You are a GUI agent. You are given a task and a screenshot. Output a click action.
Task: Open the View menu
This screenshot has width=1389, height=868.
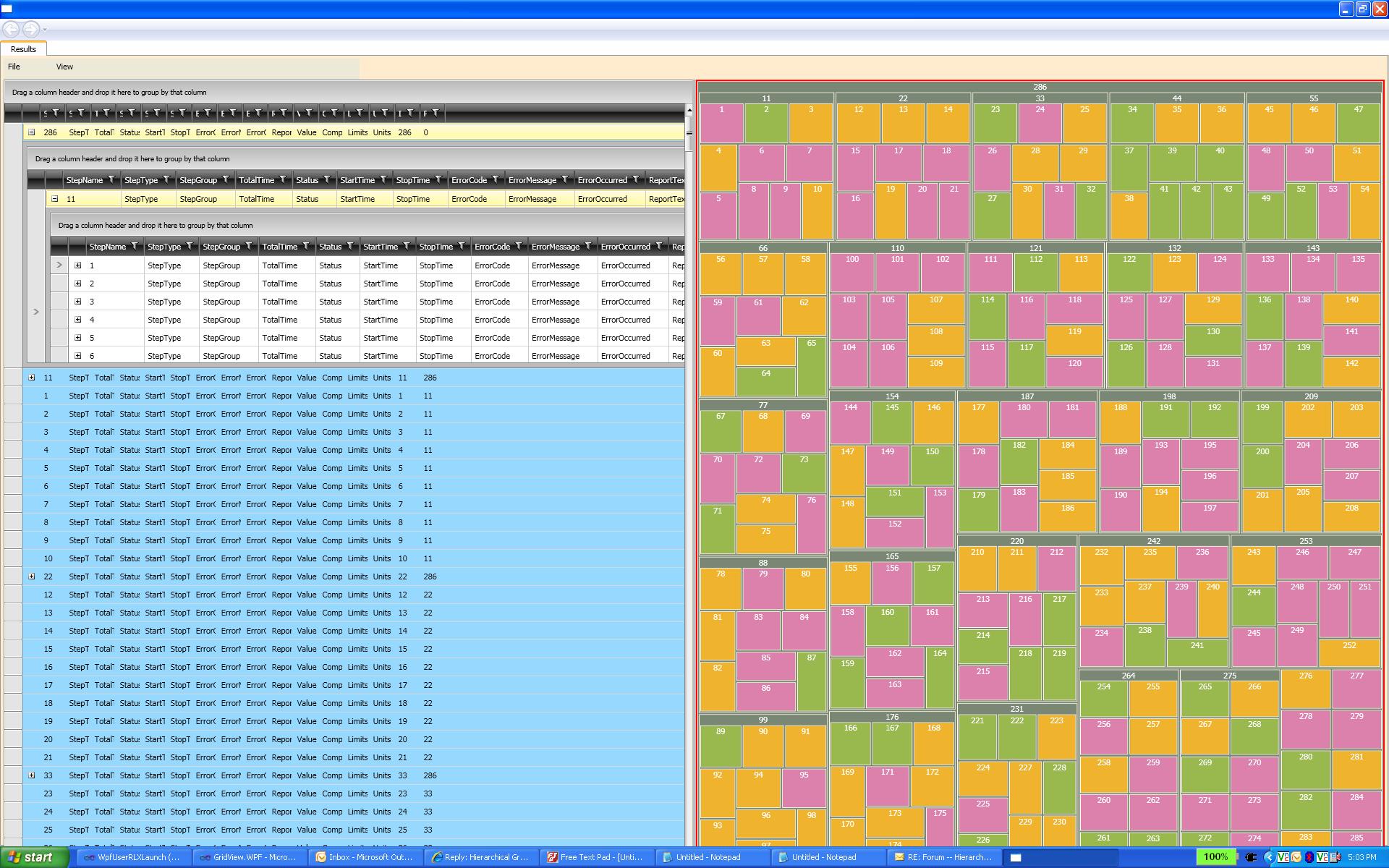pyautogui.click(x=64, y=67)
